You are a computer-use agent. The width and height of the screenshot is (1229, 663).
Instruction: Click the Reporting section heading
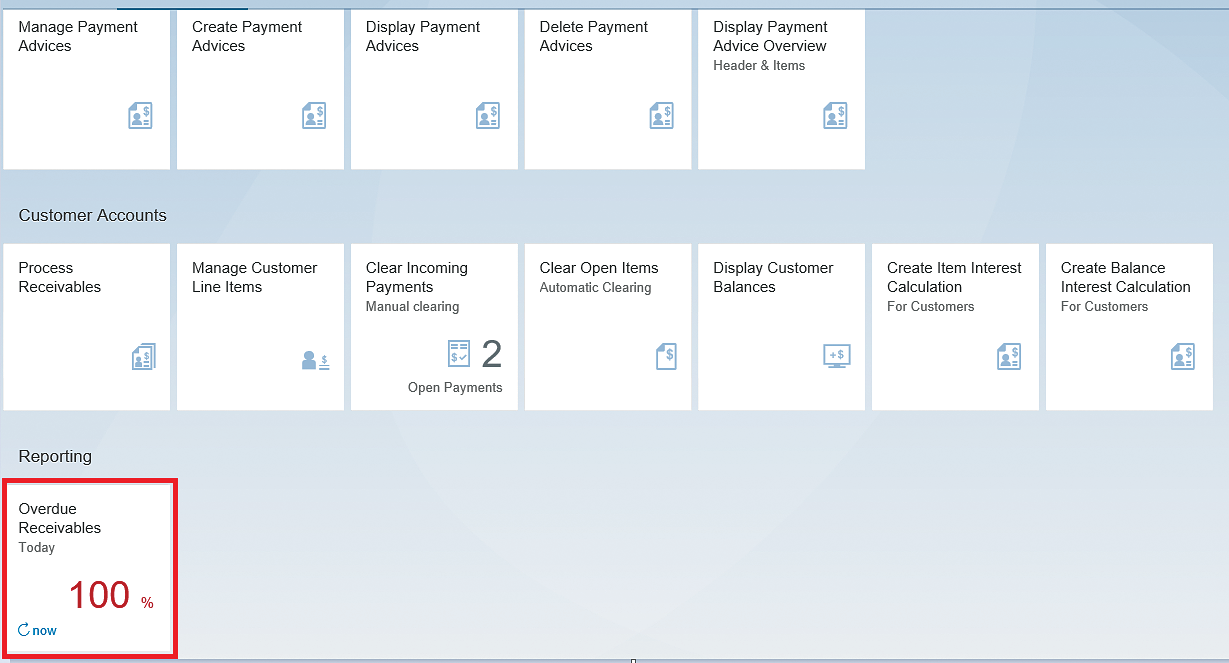click(55, 456)
